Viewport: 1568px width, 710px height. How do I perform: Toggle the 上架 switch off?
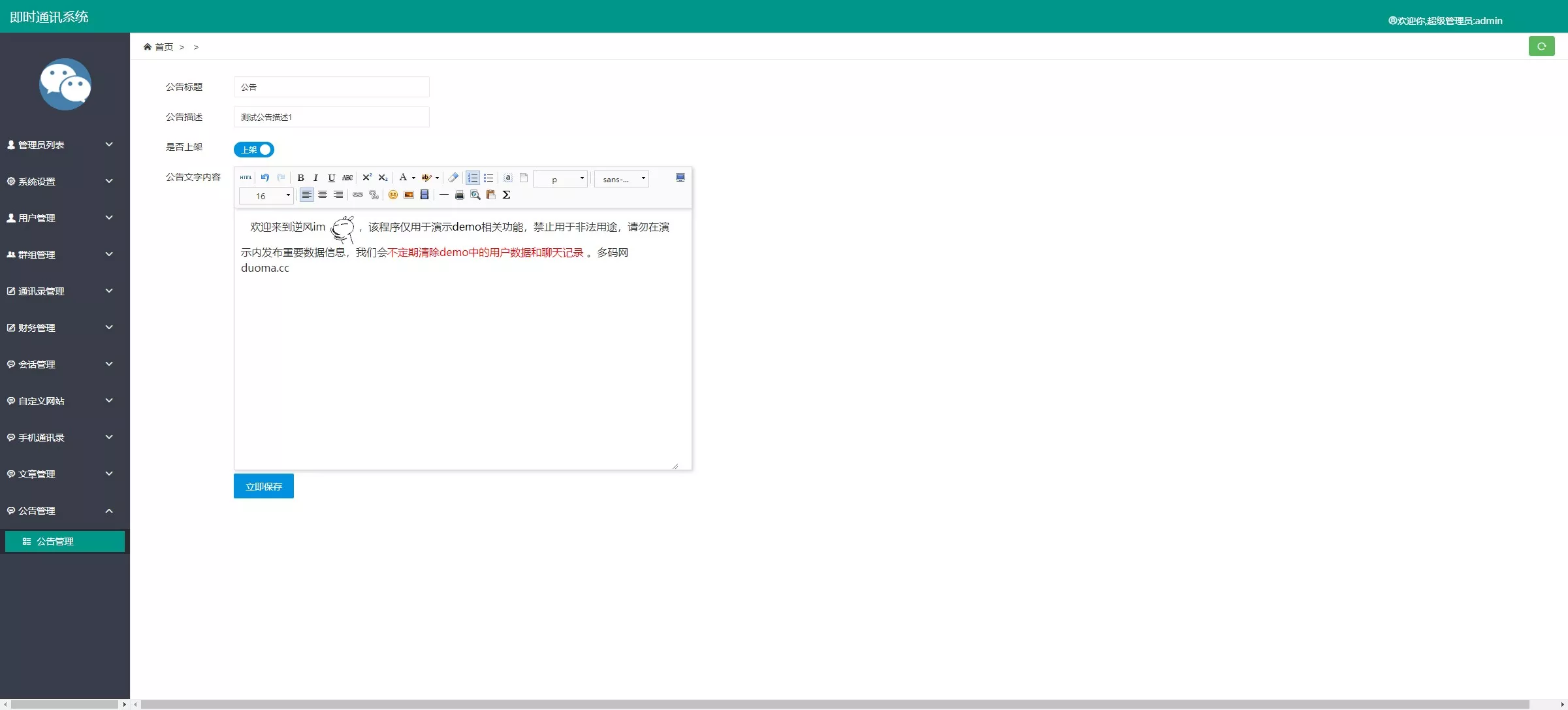[x=254, y=150]
